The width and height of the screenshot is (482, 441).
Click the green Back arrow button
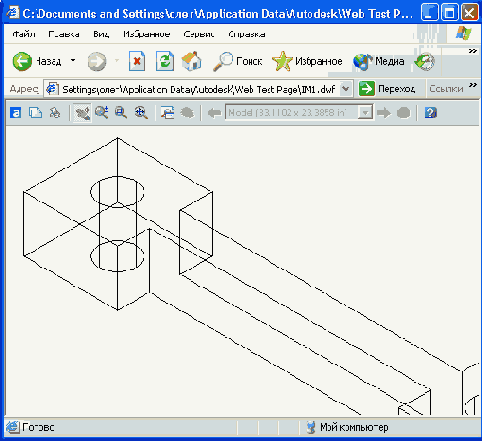pos(22,61)
